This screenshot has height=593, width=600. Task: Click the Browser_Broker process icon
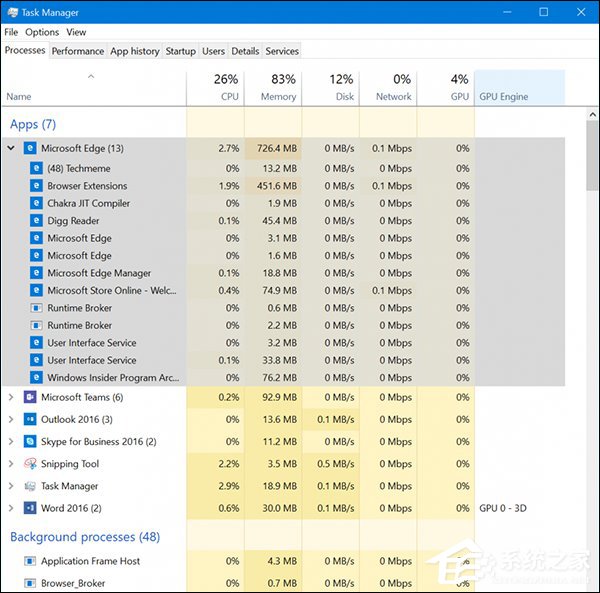click(30, 583)
